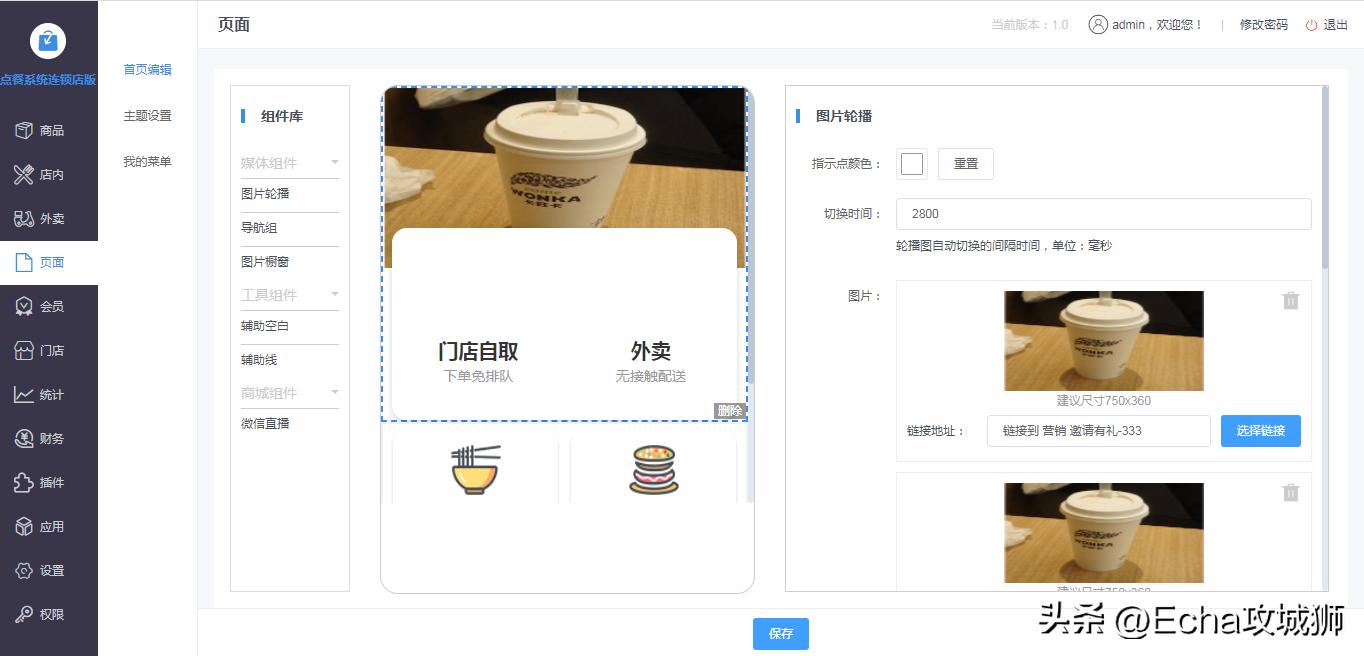The image size is (1364, 656).
Task: Collapse the 媒体组件 component group
Action: (x=290, y=161)
